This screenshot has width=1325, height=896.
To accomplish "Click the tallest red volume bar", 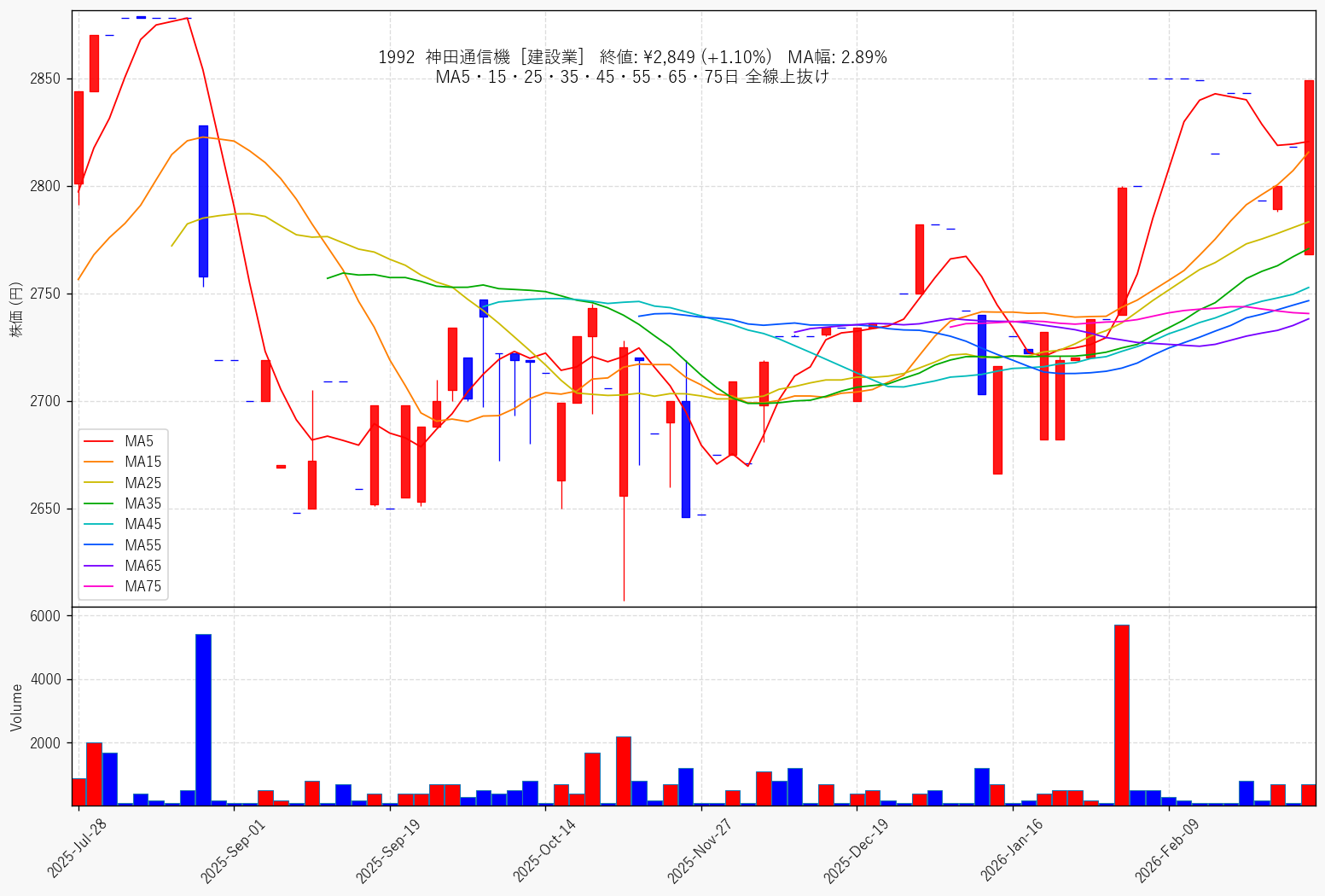I will [x=1122, y=715].
